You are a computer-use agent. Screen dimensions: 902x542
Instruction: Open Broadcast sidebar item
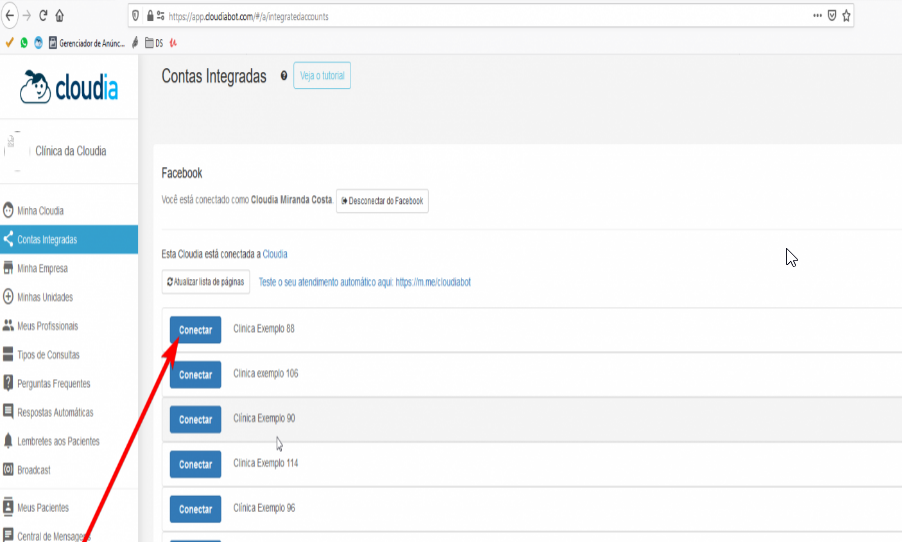pyautogui.click(x=68, y=470)
